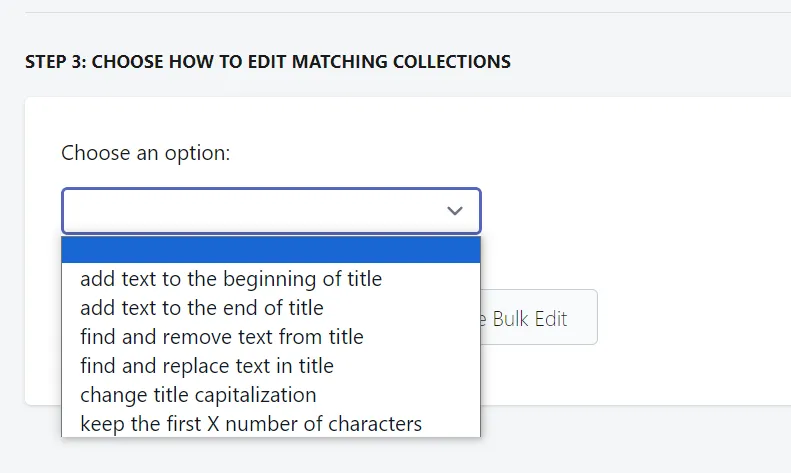This screenshot has height=473, width=791.
Task: Choose 'find and remove text from title'
Action: pos(271,337)
